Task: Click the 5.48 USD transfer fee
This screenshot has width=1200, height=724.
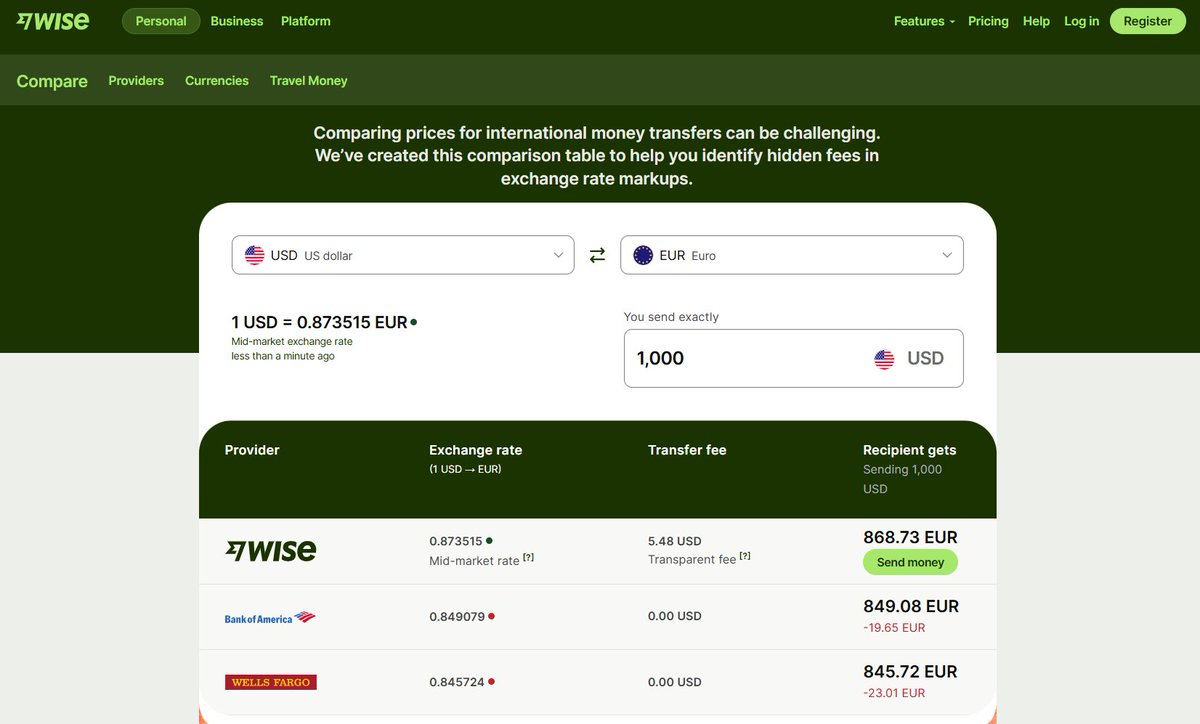Action: point(675,541)
